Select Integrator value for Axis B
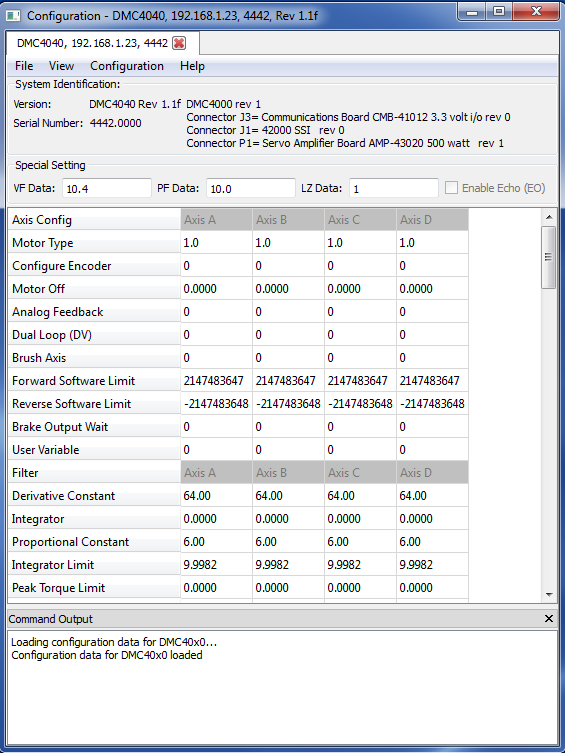The image size is (565, 753). (x=289, y=519)
